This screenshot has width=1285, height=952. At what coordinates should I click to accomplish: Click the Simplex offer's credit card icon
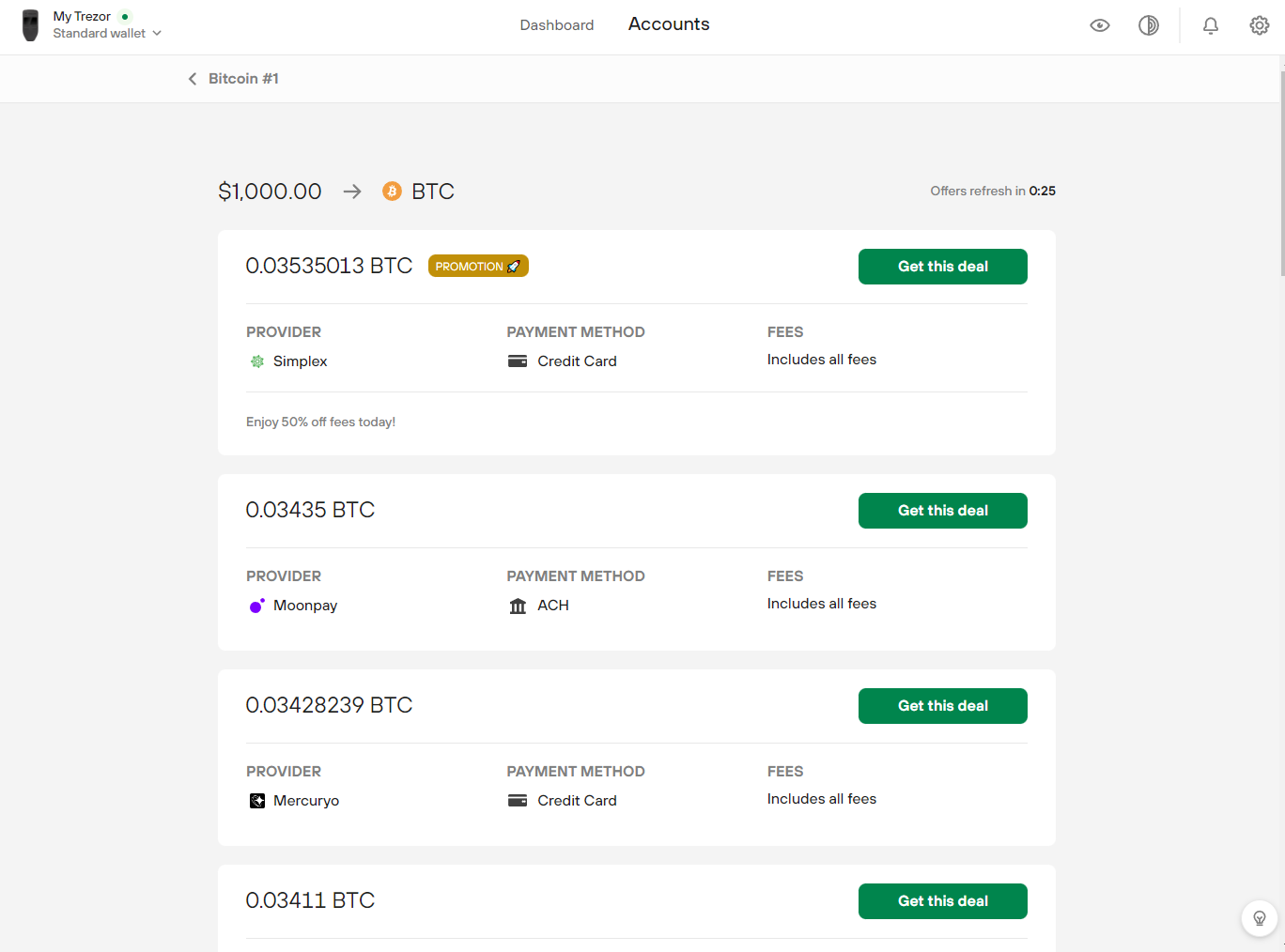coord(518,361)
